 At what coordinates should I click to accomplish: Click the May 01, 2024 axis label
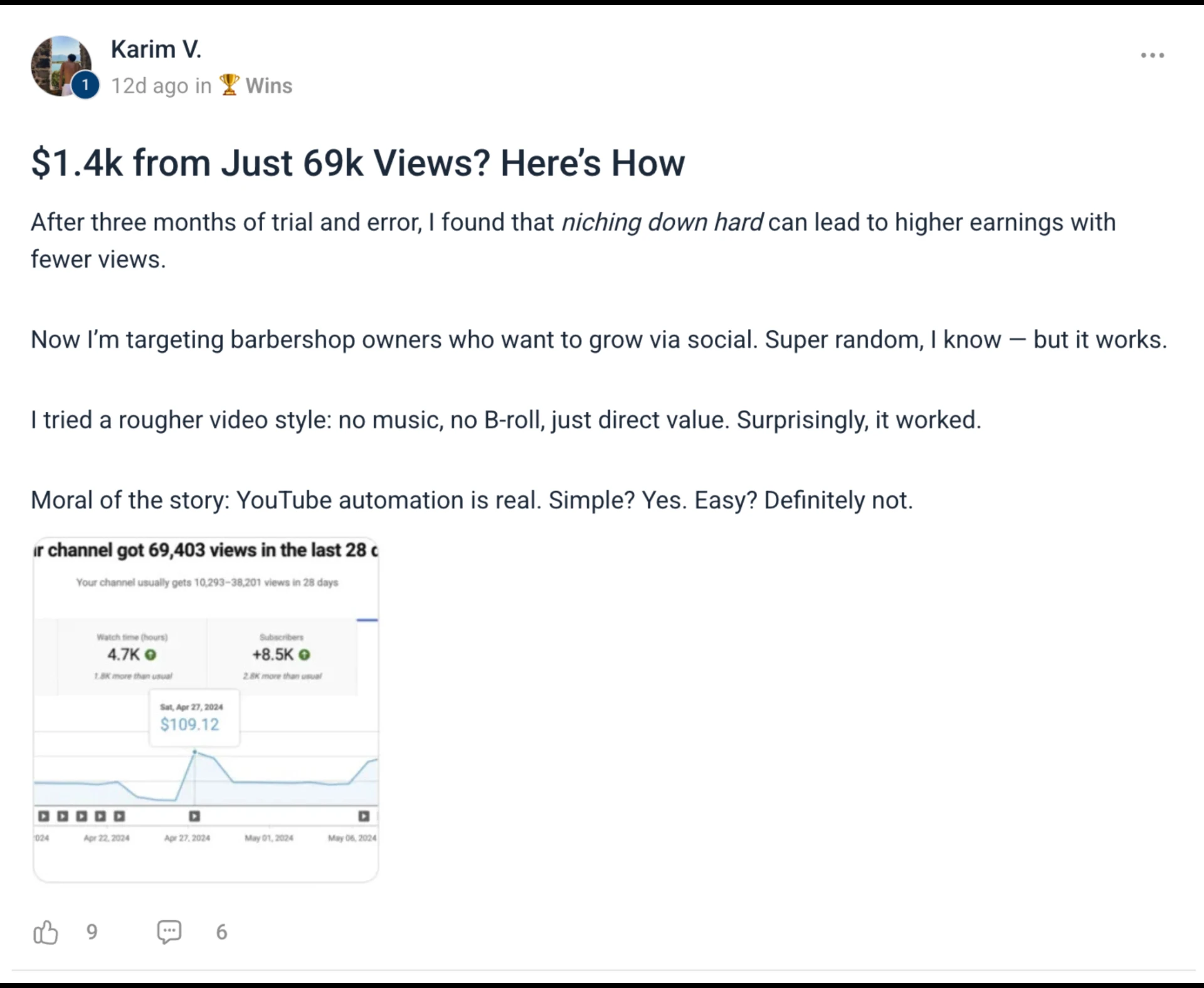click(269, 838)
